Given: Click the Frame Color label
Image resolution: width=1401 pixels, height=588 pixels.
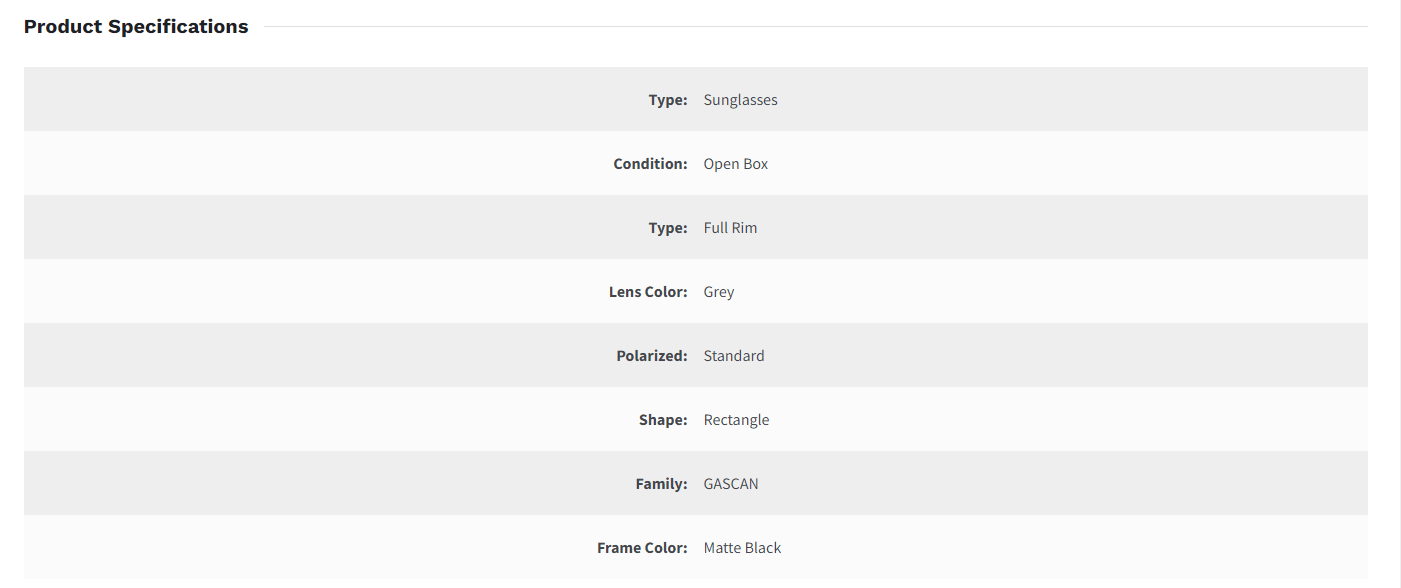Looking at the screenshot, I should point(642,548).
